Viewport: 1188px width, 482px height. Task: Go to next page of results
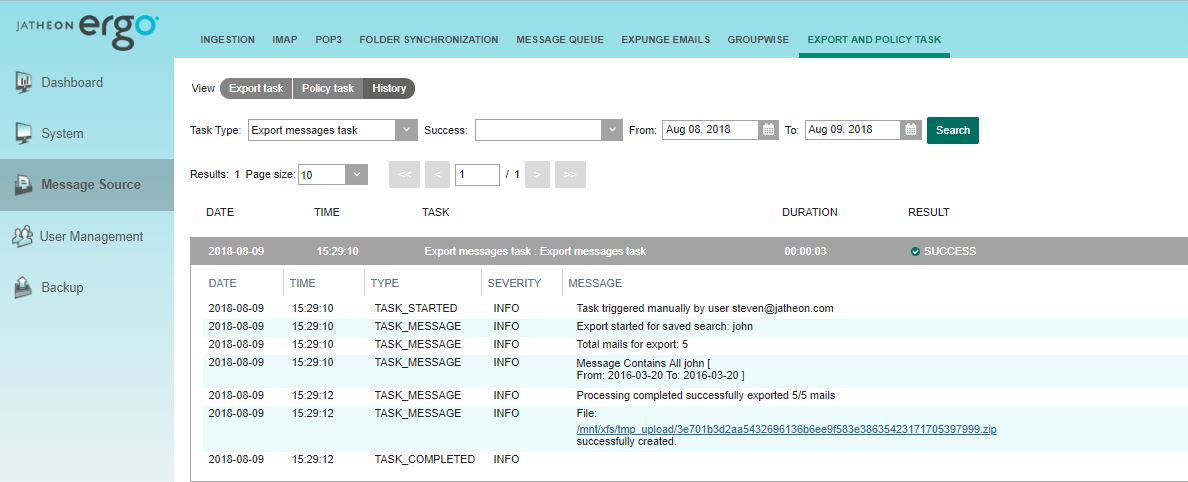click(536, 174)
